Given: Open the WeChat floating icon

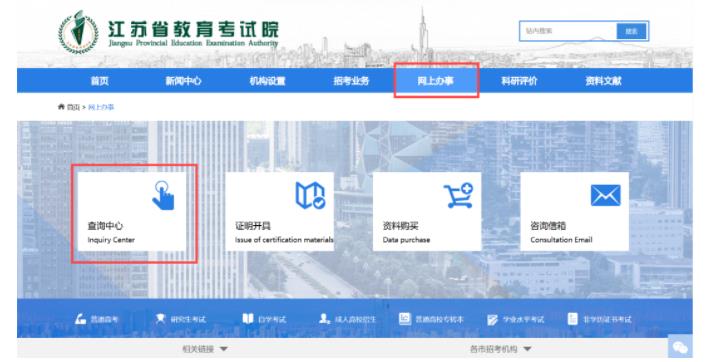Looking at the screenshot, I should click(x=680, y=347).
